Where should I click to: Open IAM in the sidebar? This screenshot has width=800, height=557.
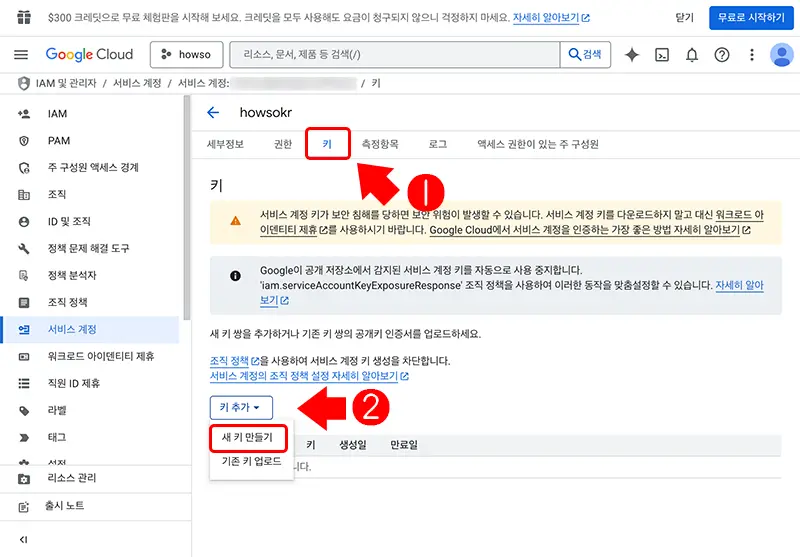pos(91,114)
